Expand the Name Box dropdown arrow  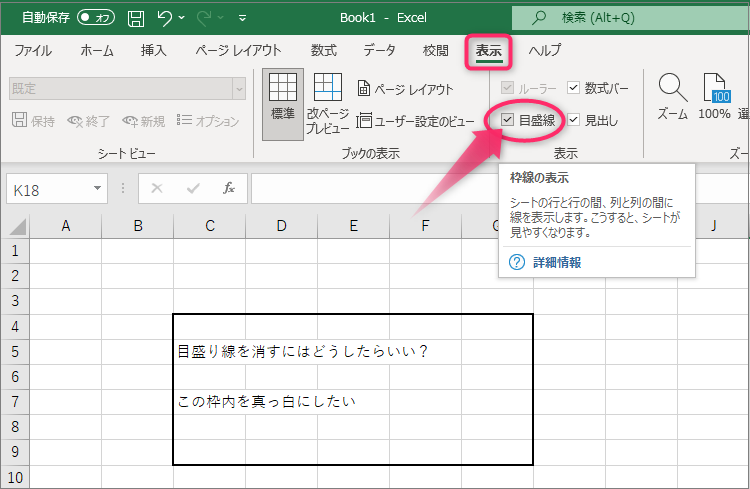98,189
